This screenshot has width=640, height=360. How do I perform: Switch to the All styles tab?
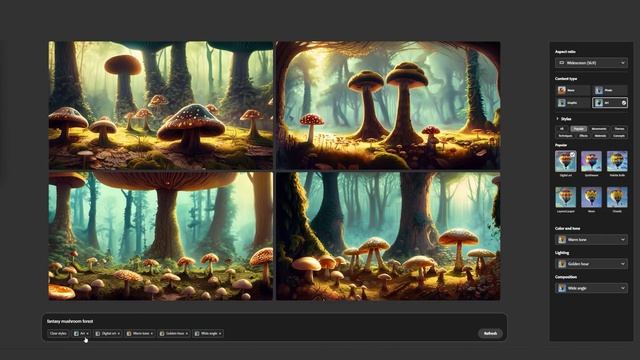pos(562,129)
